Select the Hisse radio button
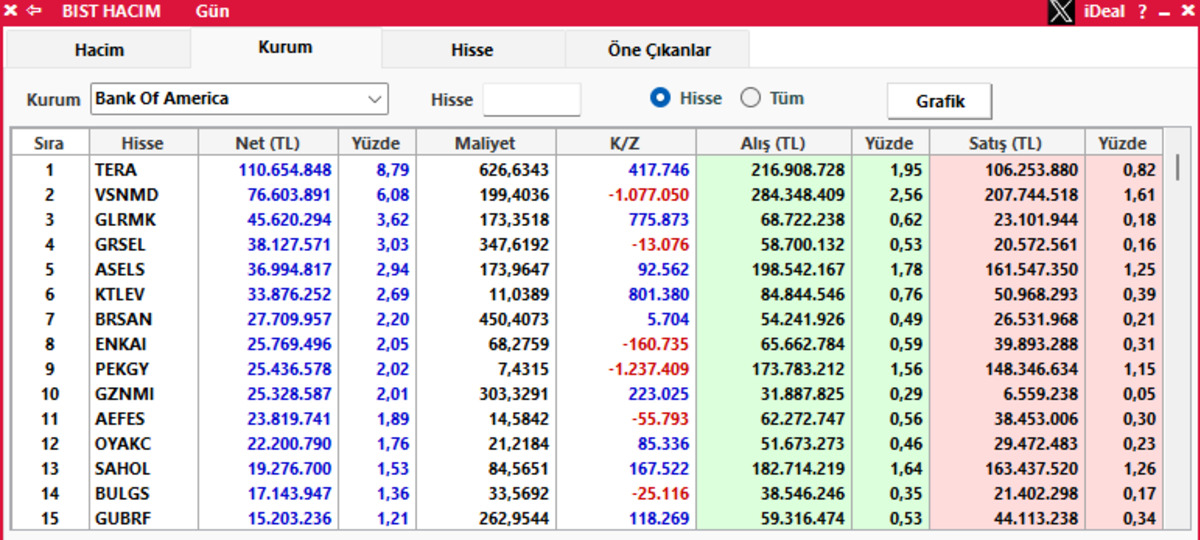Viewport: 1200px width, 540px height. [x=659, y=98]
